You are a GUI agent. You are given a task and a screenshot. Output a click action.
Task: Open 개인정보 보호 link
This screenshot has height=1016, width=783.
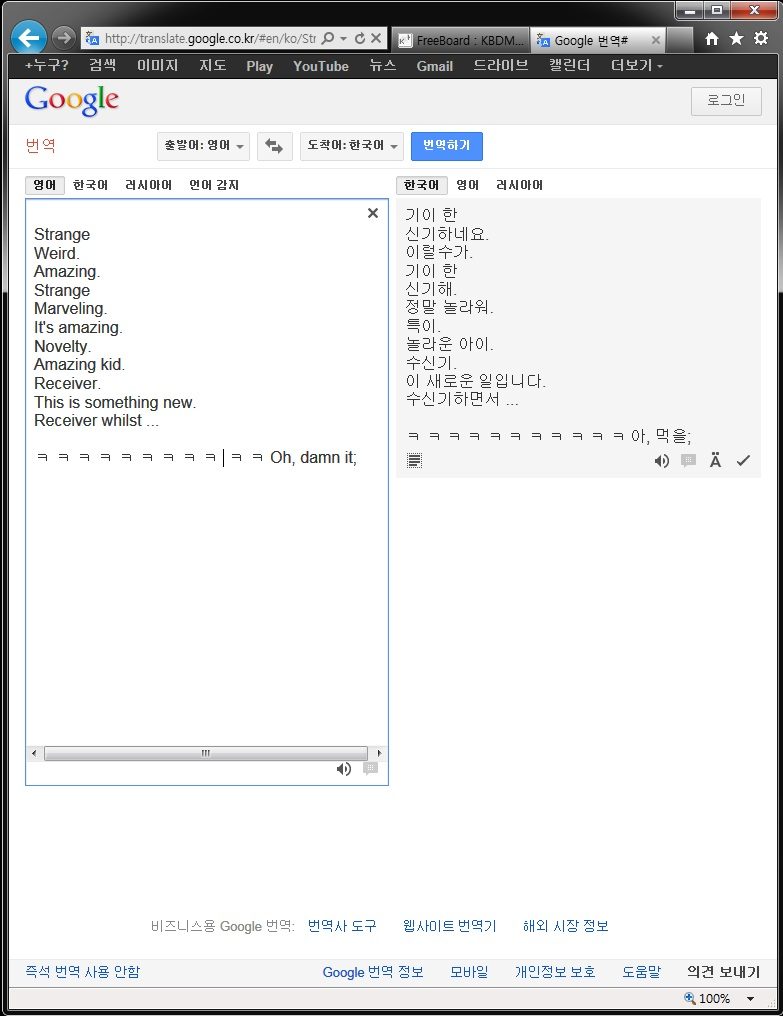coord(555,972)
